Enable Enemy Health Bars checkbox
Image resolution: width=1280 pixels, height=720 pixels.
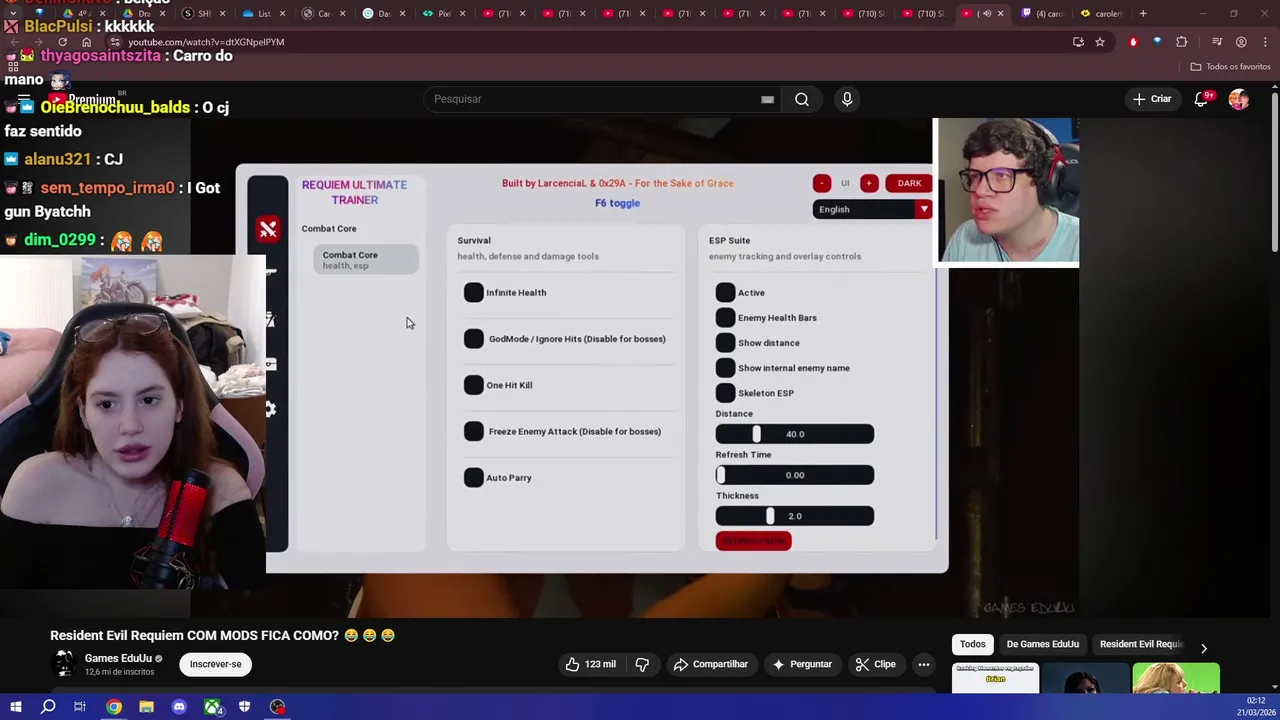tap(725, 317)
